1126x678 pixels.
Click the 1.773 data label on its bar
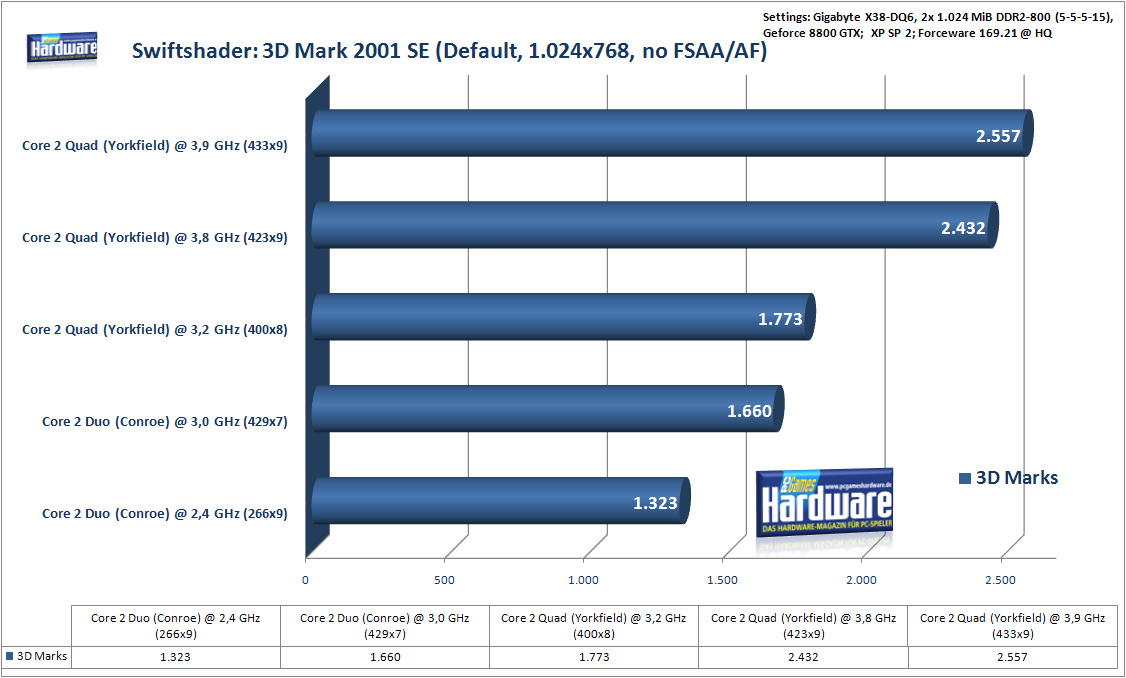pos(780,319)
